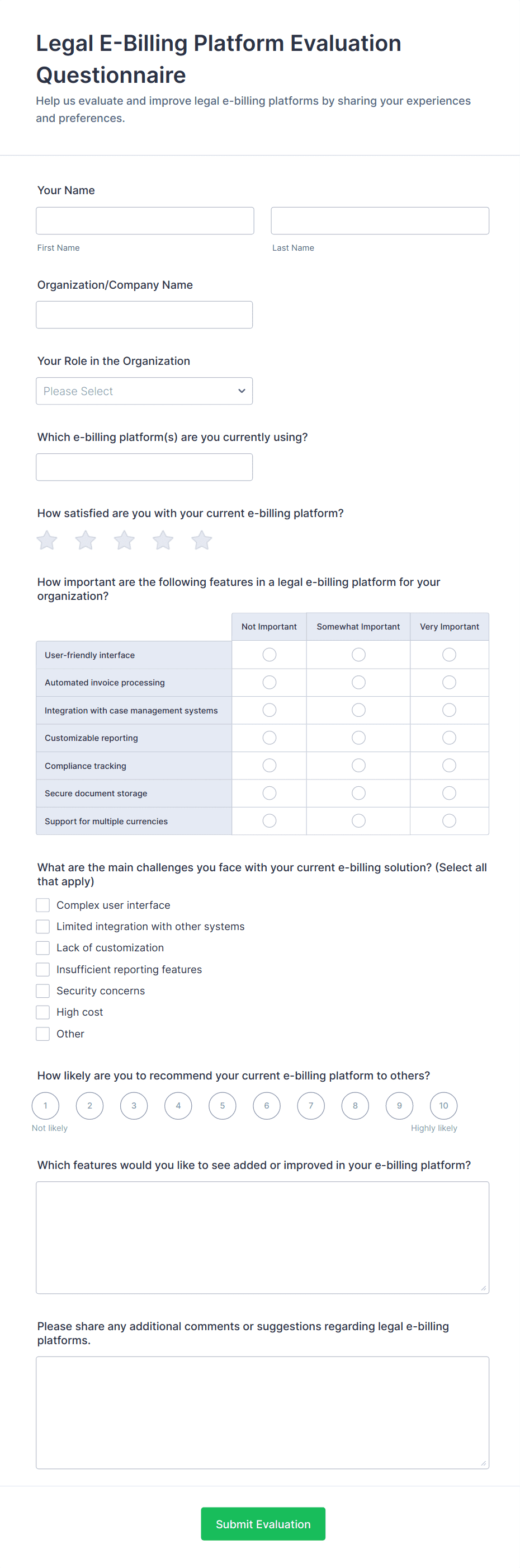This screenshot has width=520, height=1568.
Task: Give a two-star satisfaction rating
Action: coord(86,540)
